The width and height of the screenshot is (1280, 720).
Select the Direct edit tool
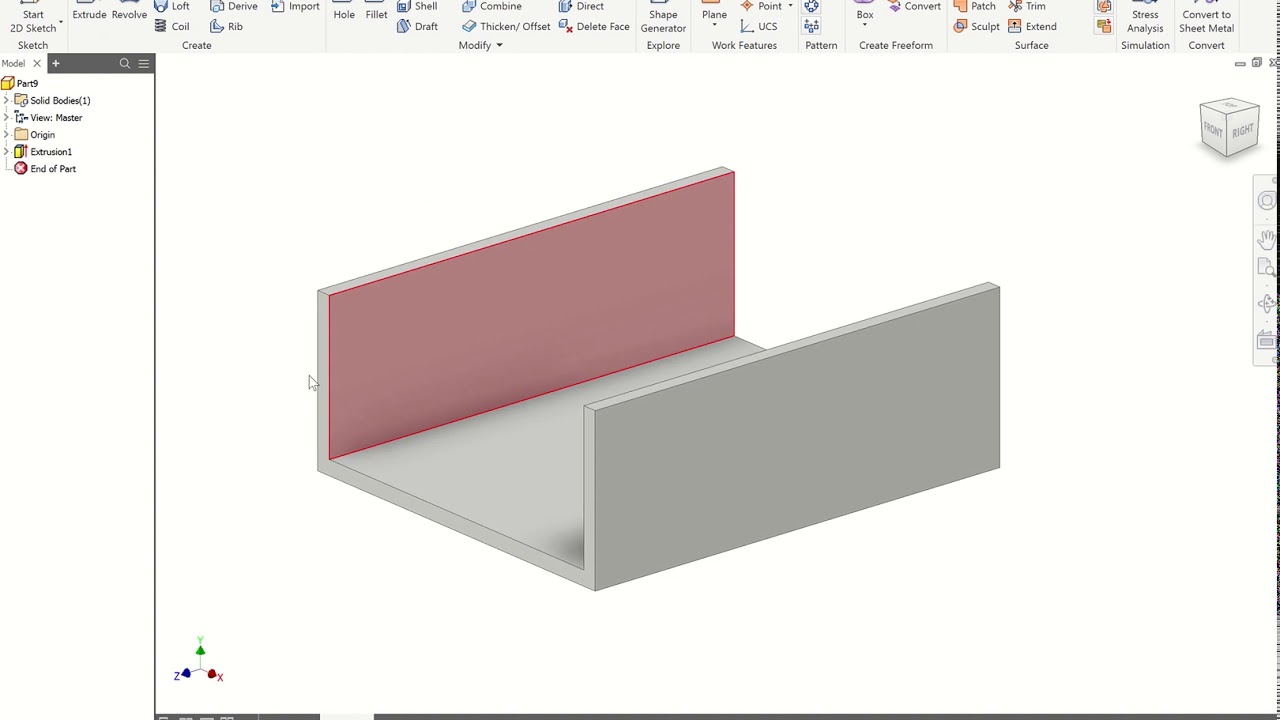click(581, 6)
